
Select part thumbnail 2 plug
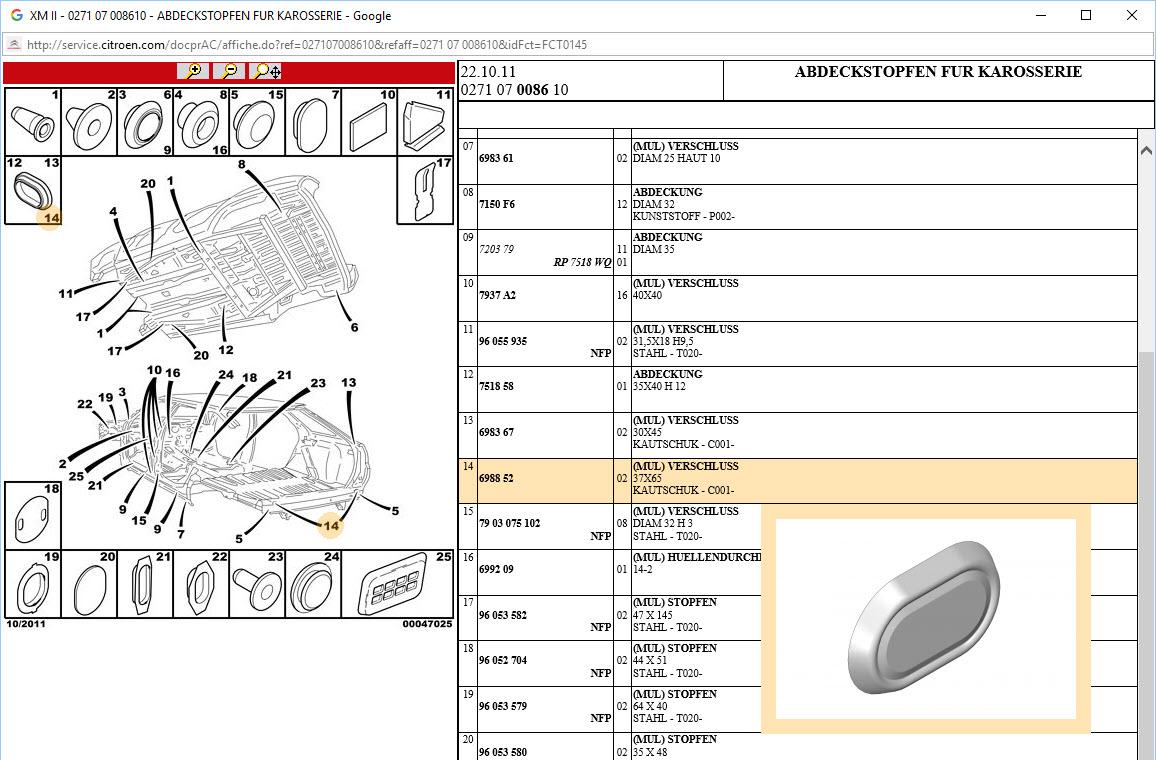[x=89, y=122]
